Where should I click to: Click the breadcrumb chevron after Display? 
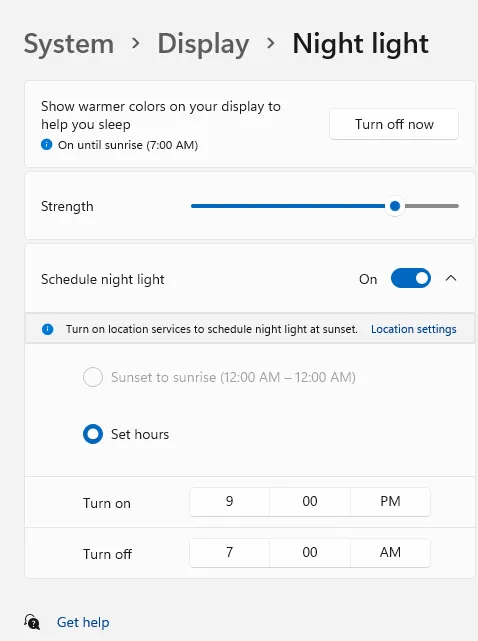271,43
